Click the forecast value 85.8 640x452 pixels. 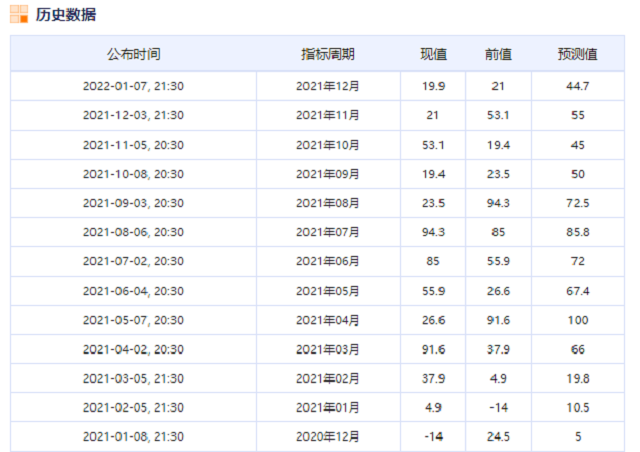coord(578,232)
